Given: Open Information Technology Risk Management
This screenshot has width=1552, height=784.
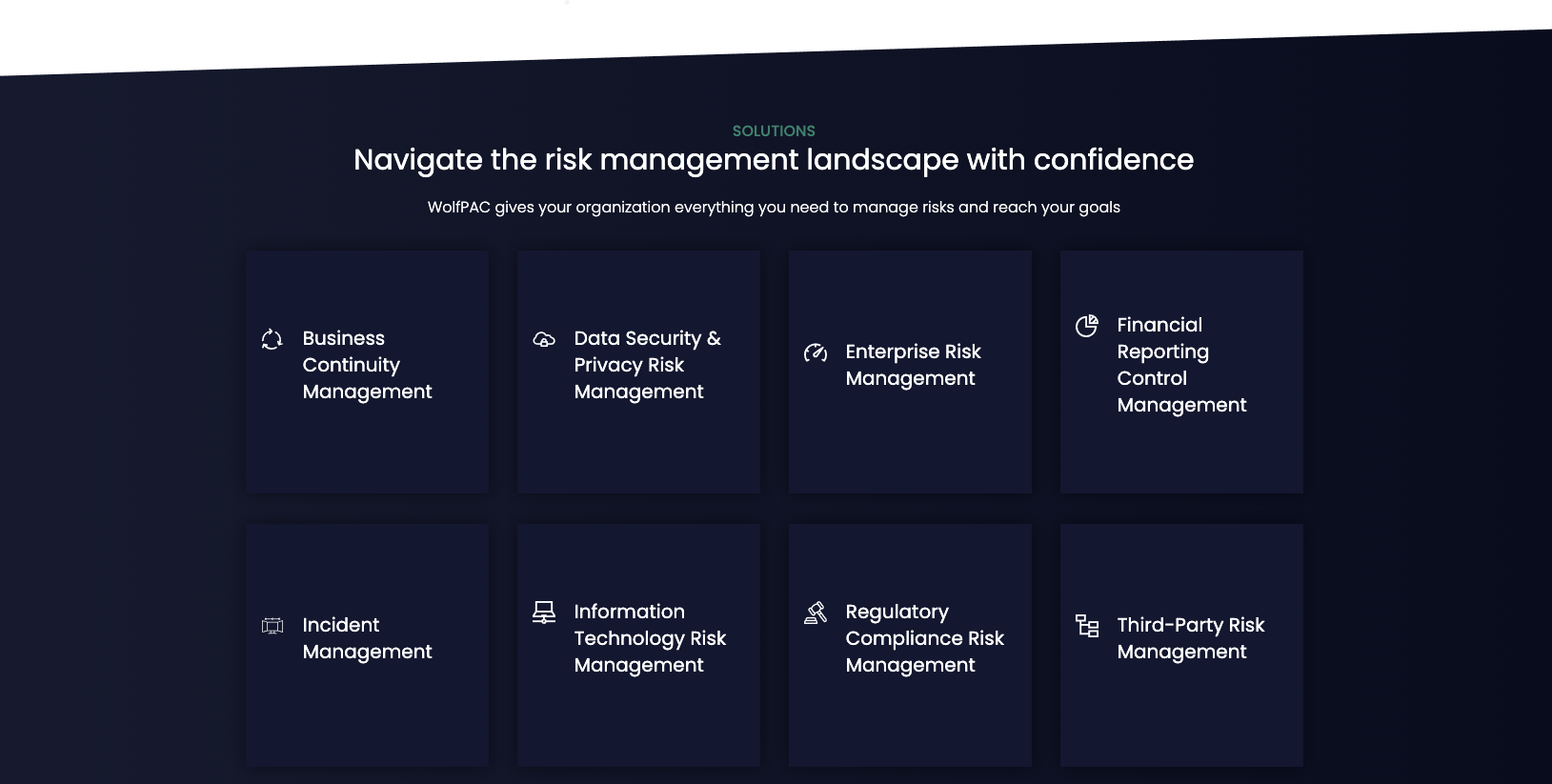Looking at the screenshot, I should point(650,638).
